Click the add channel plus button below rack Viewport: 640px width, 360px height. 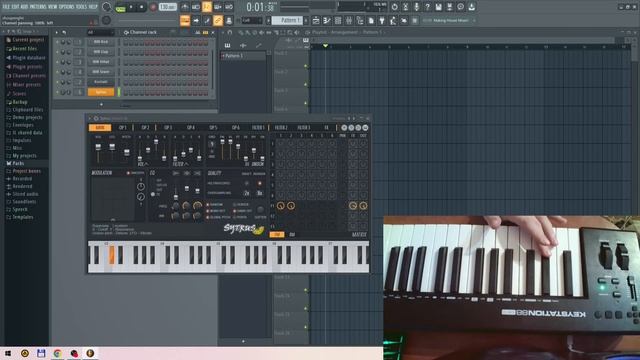[101, 105]
